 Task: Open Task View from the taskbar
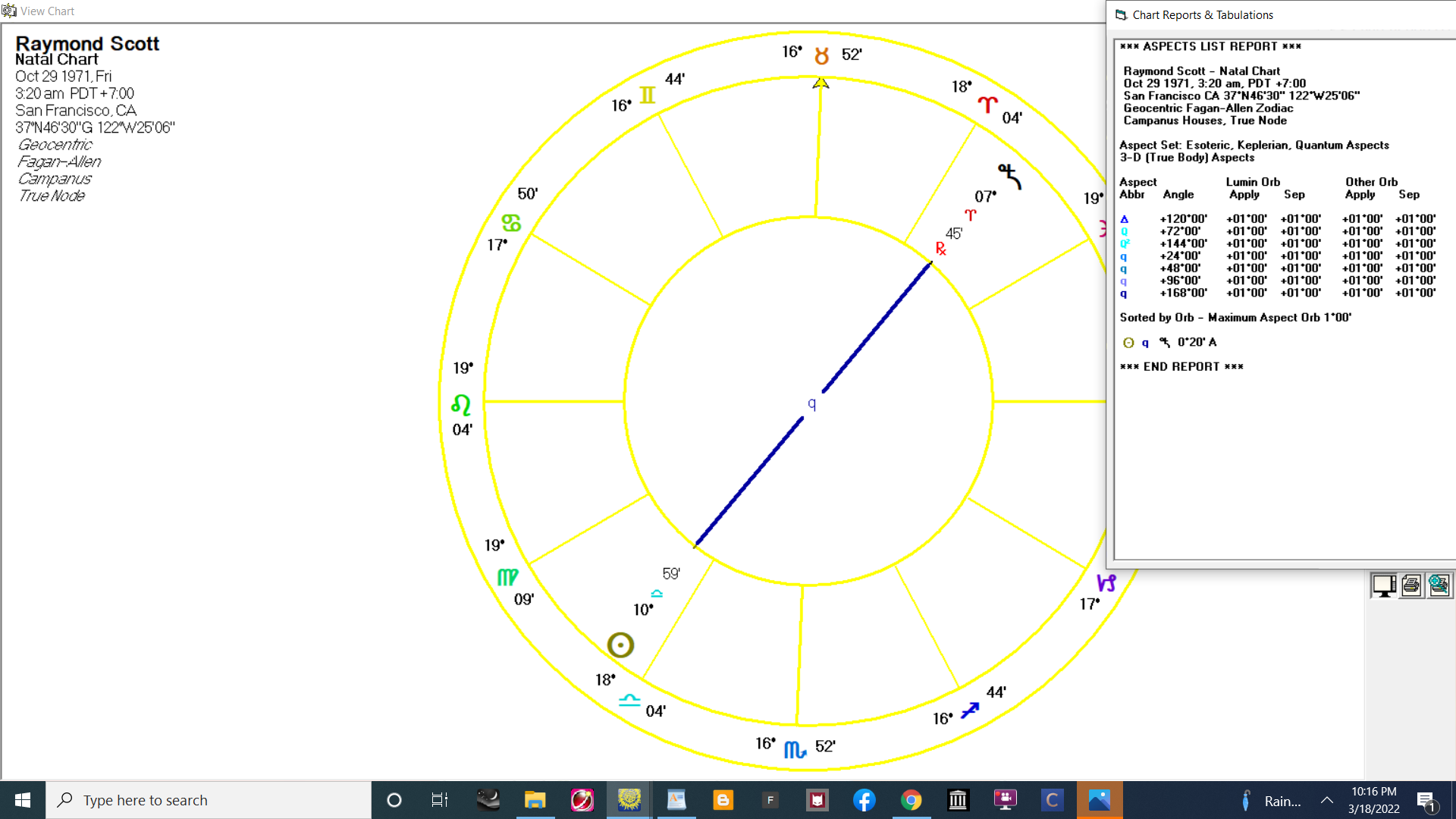click(440, 800)
